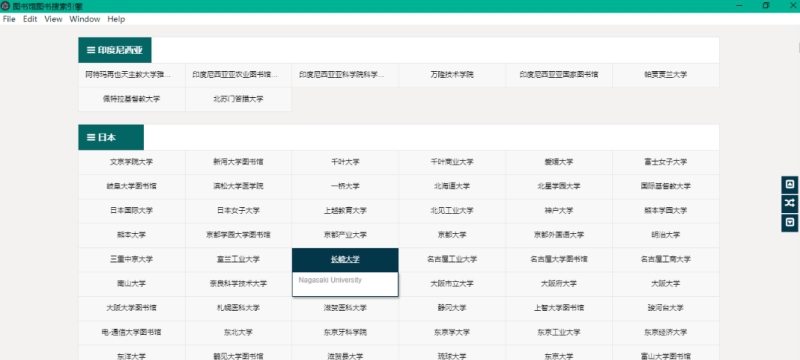Select 京都外国语大学
800x360 pixels.
click(x=559, y=235)
